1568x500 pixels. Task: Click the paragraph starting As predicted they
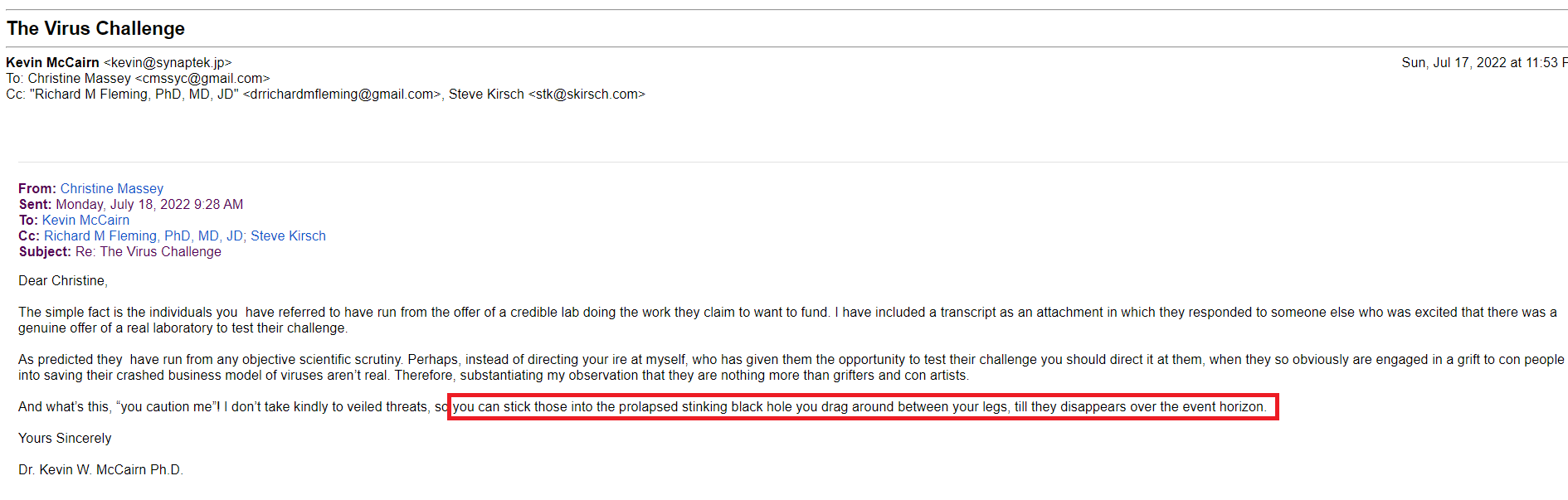[x=791, y=367]
